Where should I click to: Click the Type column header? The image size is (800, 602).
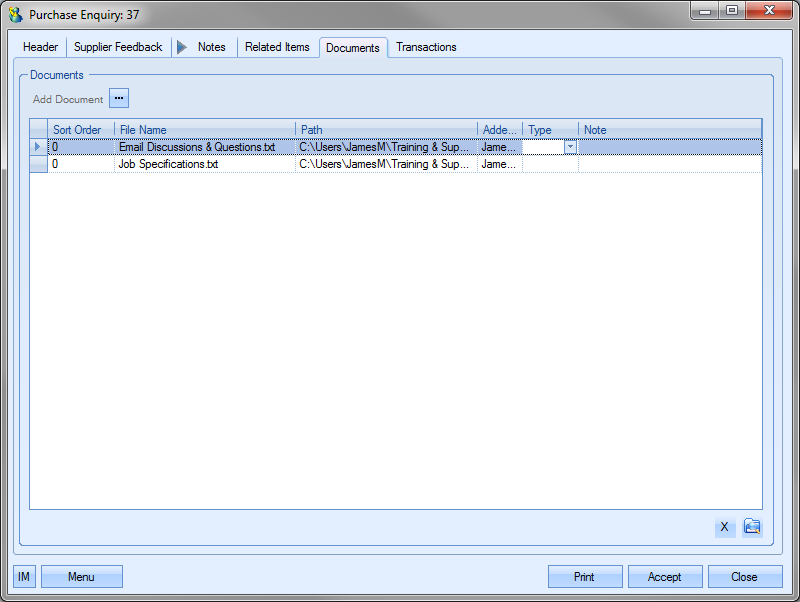[x=551, y=130]
